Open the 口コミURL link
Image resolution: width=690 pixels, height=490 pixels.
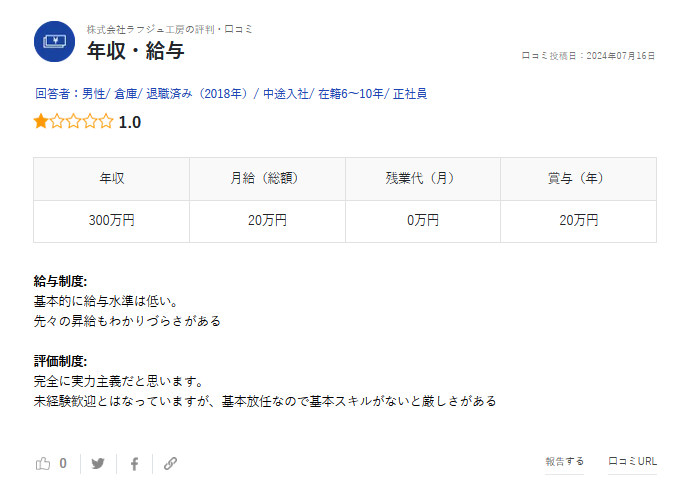[x=632, y=462]
